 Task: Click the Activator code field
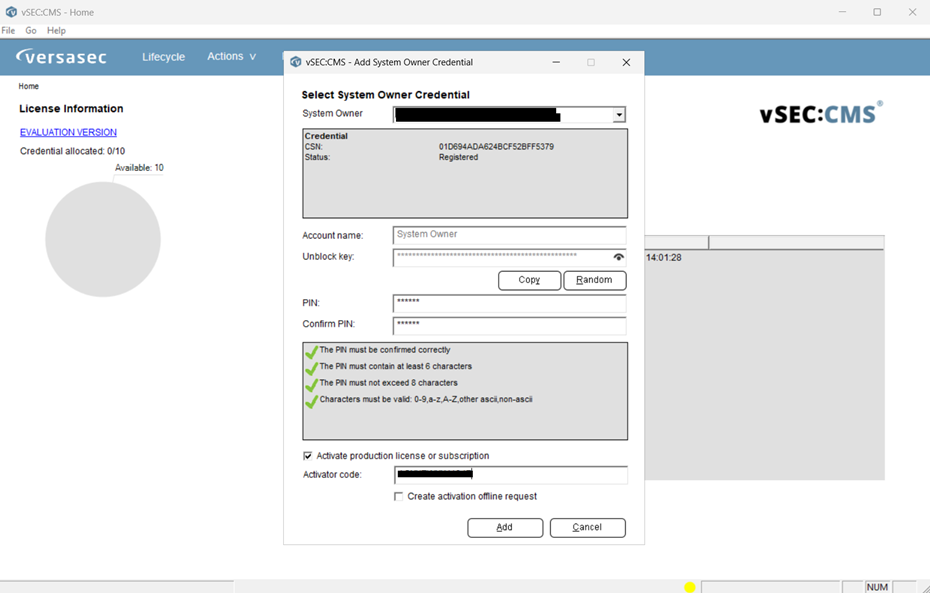(x=511, y=474)
